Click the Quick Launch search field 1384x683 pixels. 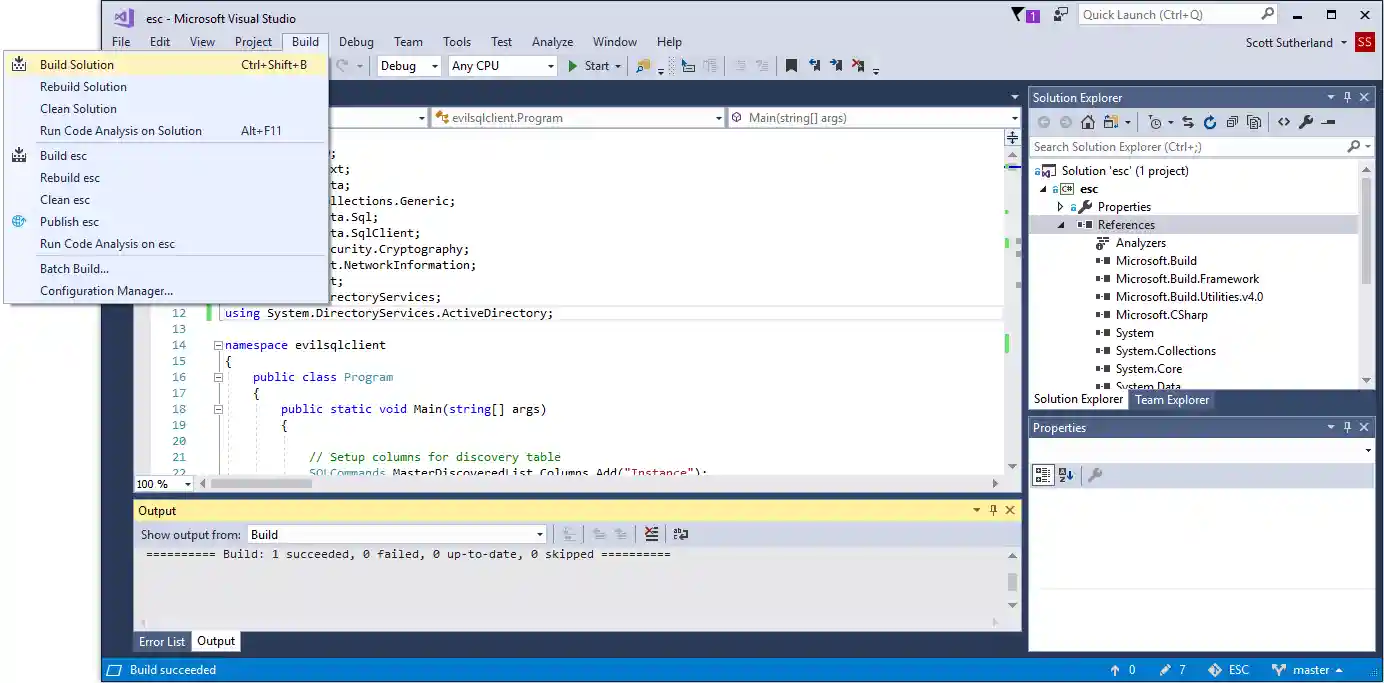click(x=1168, y=15)
